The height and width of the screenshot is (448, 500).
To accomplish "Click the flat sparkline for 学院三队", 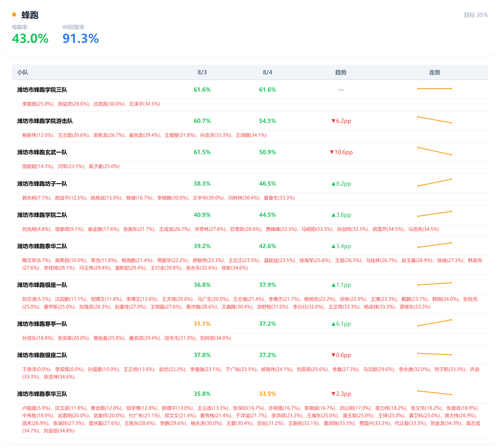I will (435, 89).
